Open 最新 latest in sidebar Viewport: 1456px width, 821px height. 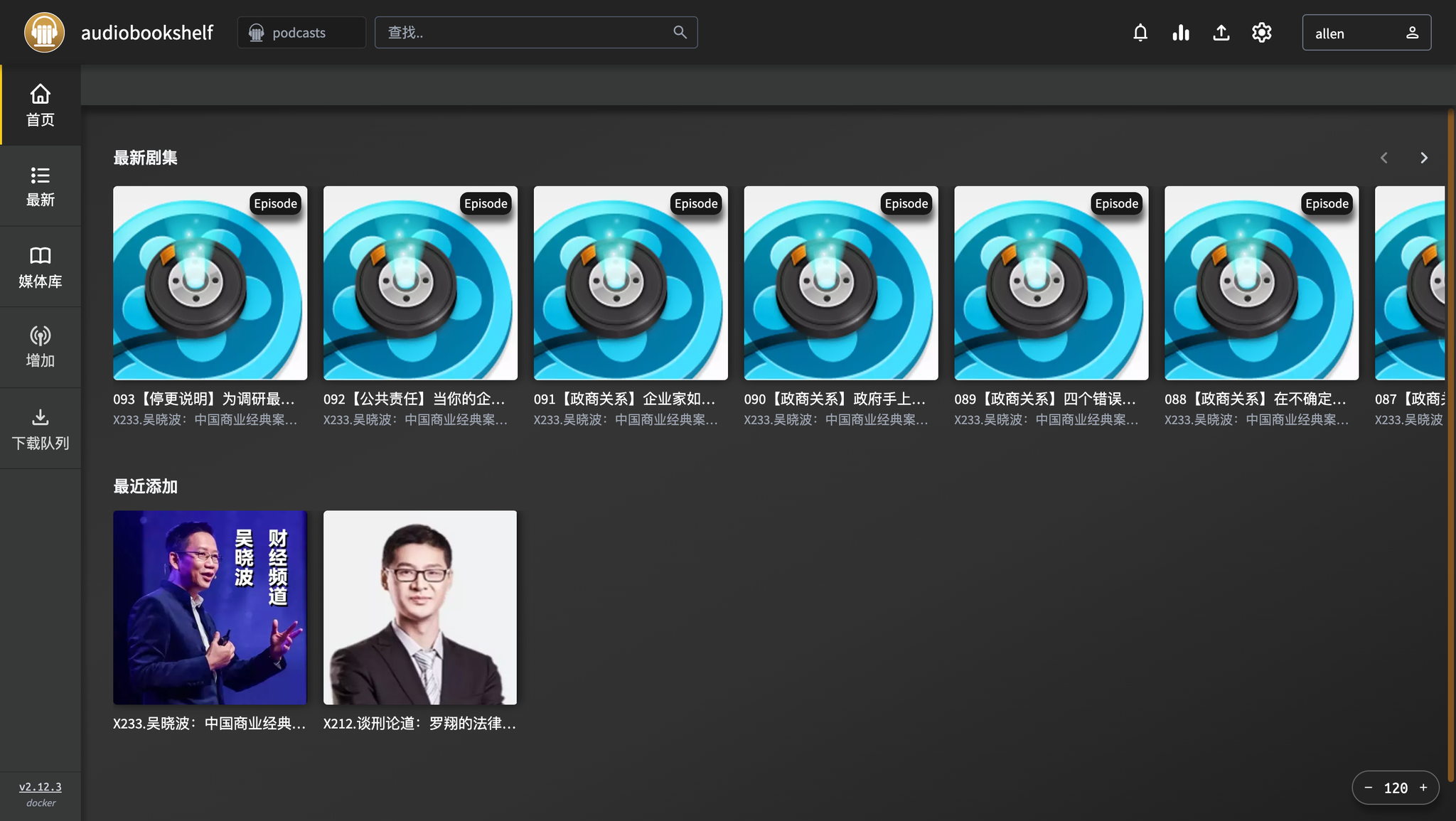[x=41, y=186]
